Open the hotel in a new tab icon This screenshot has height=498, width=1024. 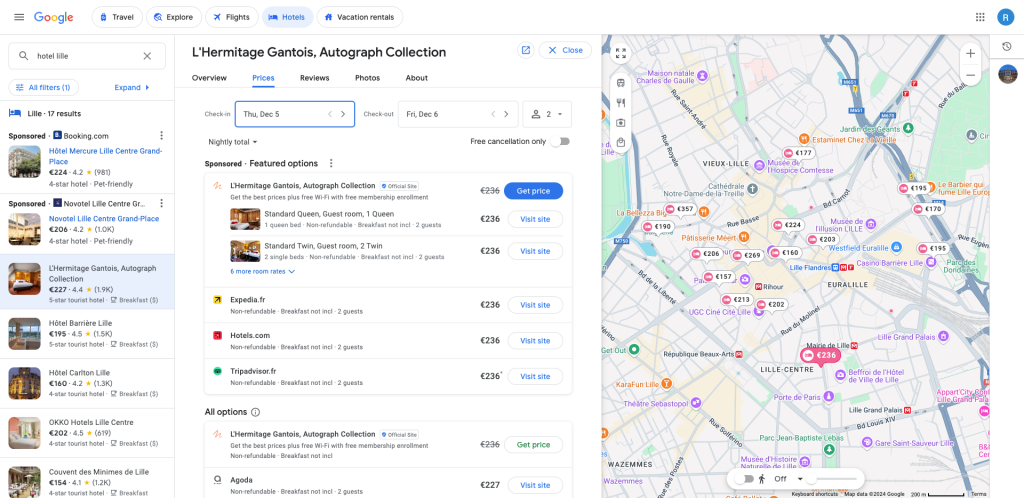point(526,50)
